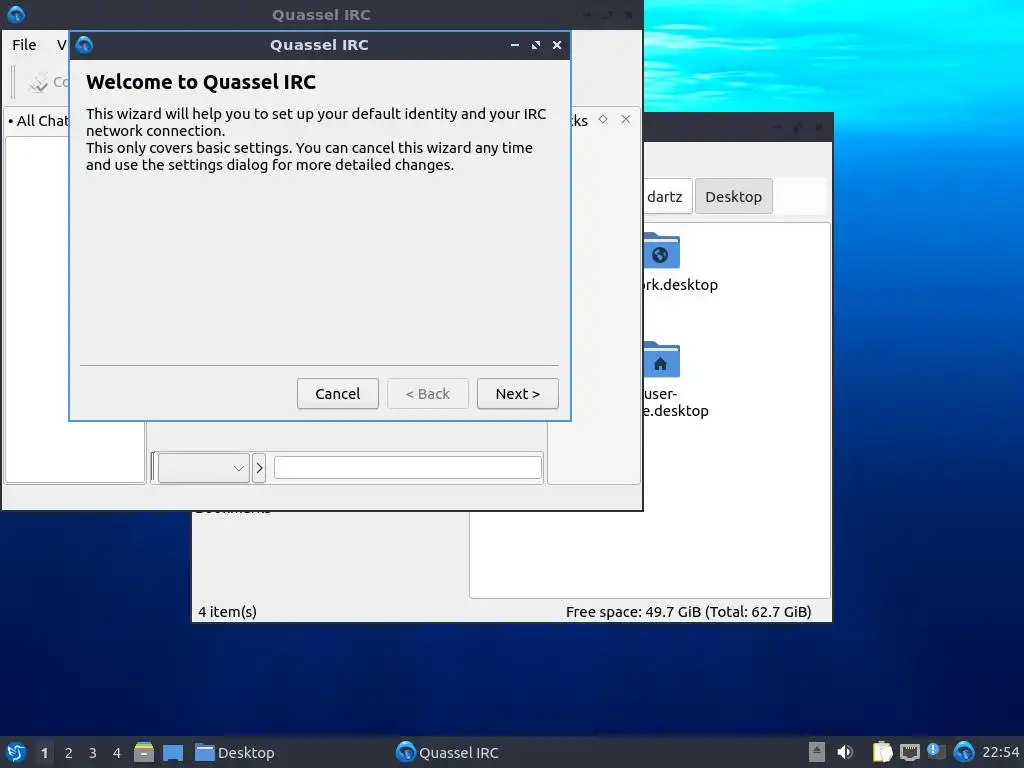Click the Quassel logo in wizard title bar
Screen dimensions: 1024x768
[x=84, y=45]
